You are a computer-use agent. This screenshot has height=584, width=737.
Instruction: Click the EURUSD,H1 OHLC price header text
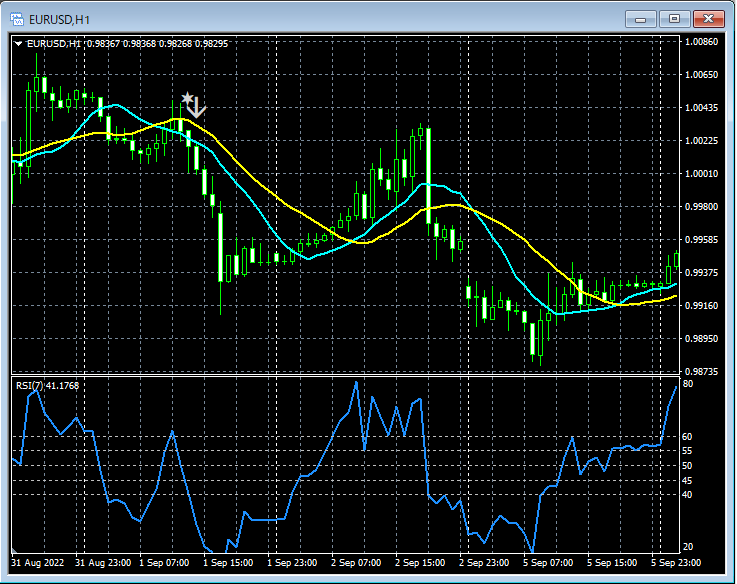coord(127,44)
